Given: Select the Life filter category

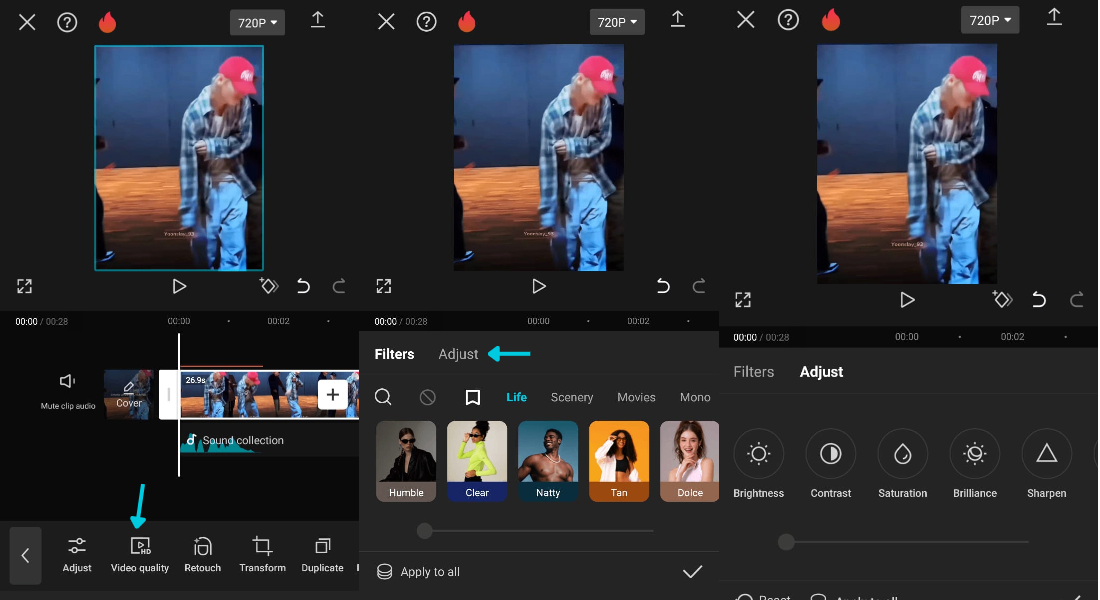Looking at the screenshot, I should pos(516,397).
